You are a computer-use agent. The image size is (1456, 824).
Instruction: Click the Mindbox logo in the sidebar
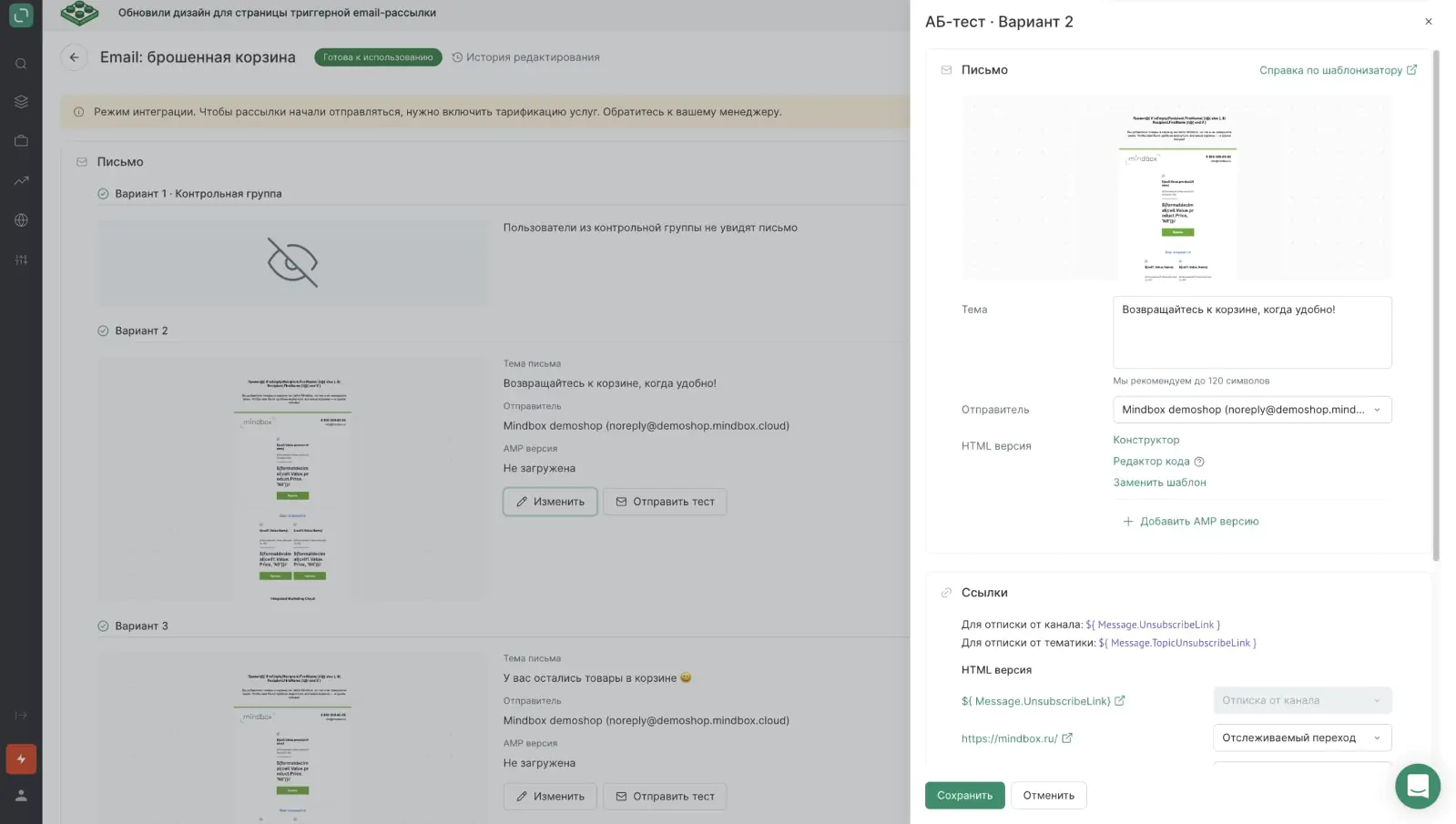(21, 15)
